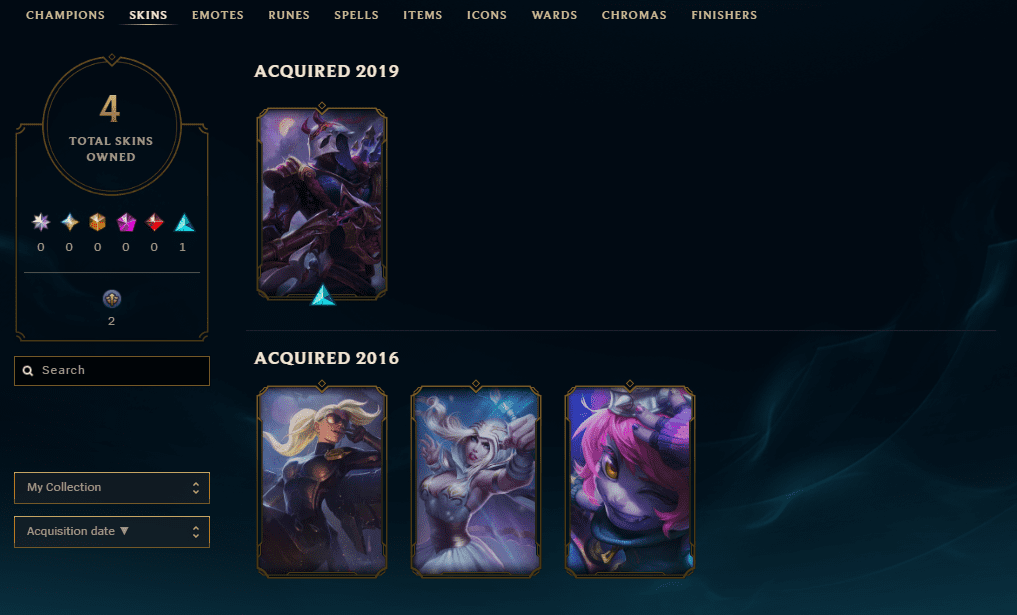Open the Emotes tab
This screenshot has width=1017, height=615.
pyautogui.click(x=218, y=15)
